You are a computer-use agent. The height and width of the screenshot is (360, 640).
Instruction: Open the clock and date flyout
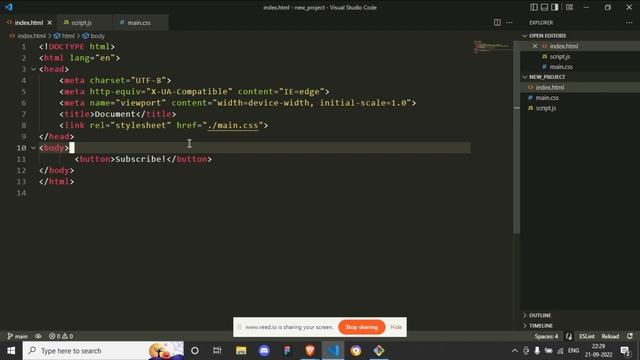(598, 351)
